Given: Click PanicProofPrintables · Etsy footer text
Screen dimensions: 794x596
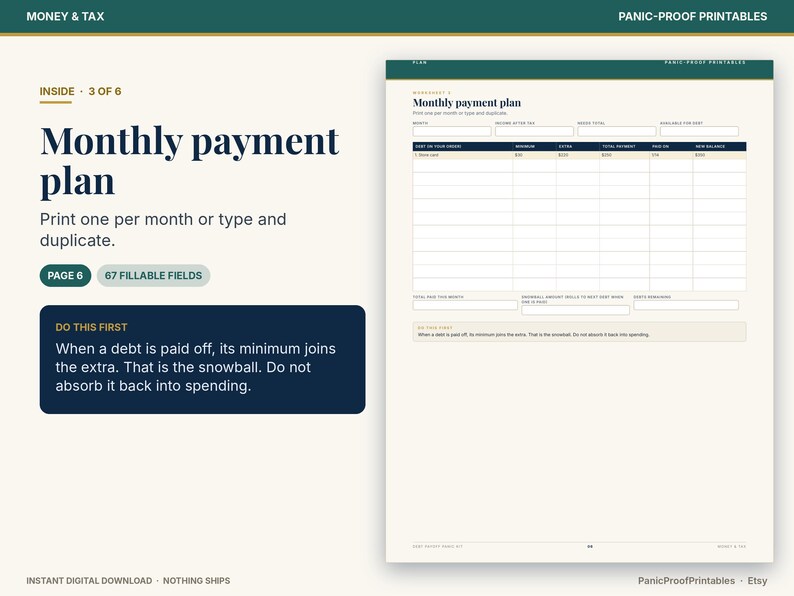Looking at the screenshot, I should (x=702, y=580).
